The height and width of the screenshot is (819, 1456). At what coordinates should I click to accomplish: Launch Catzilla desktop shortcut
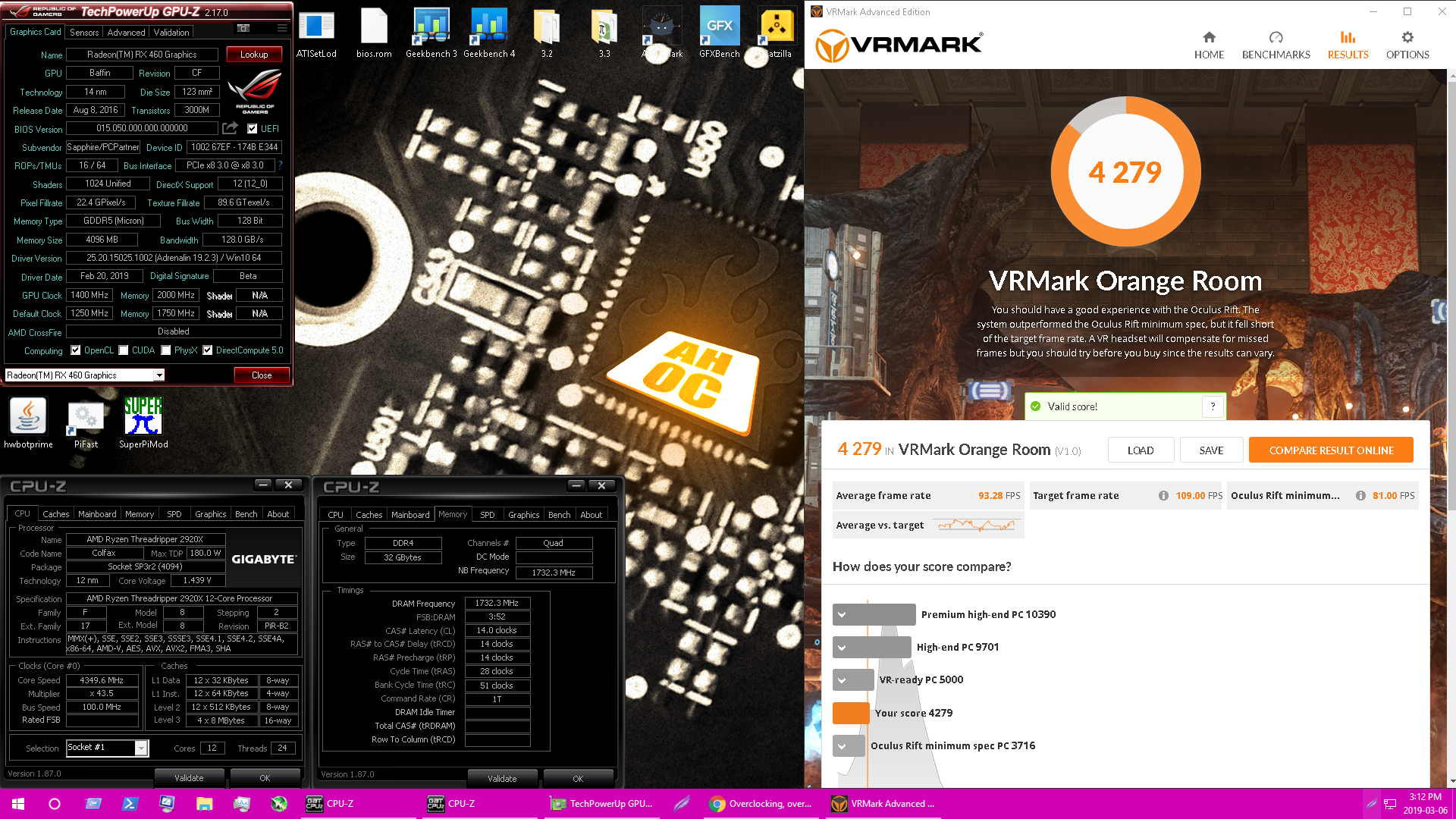pyautogui.click(x=777, y=33)
